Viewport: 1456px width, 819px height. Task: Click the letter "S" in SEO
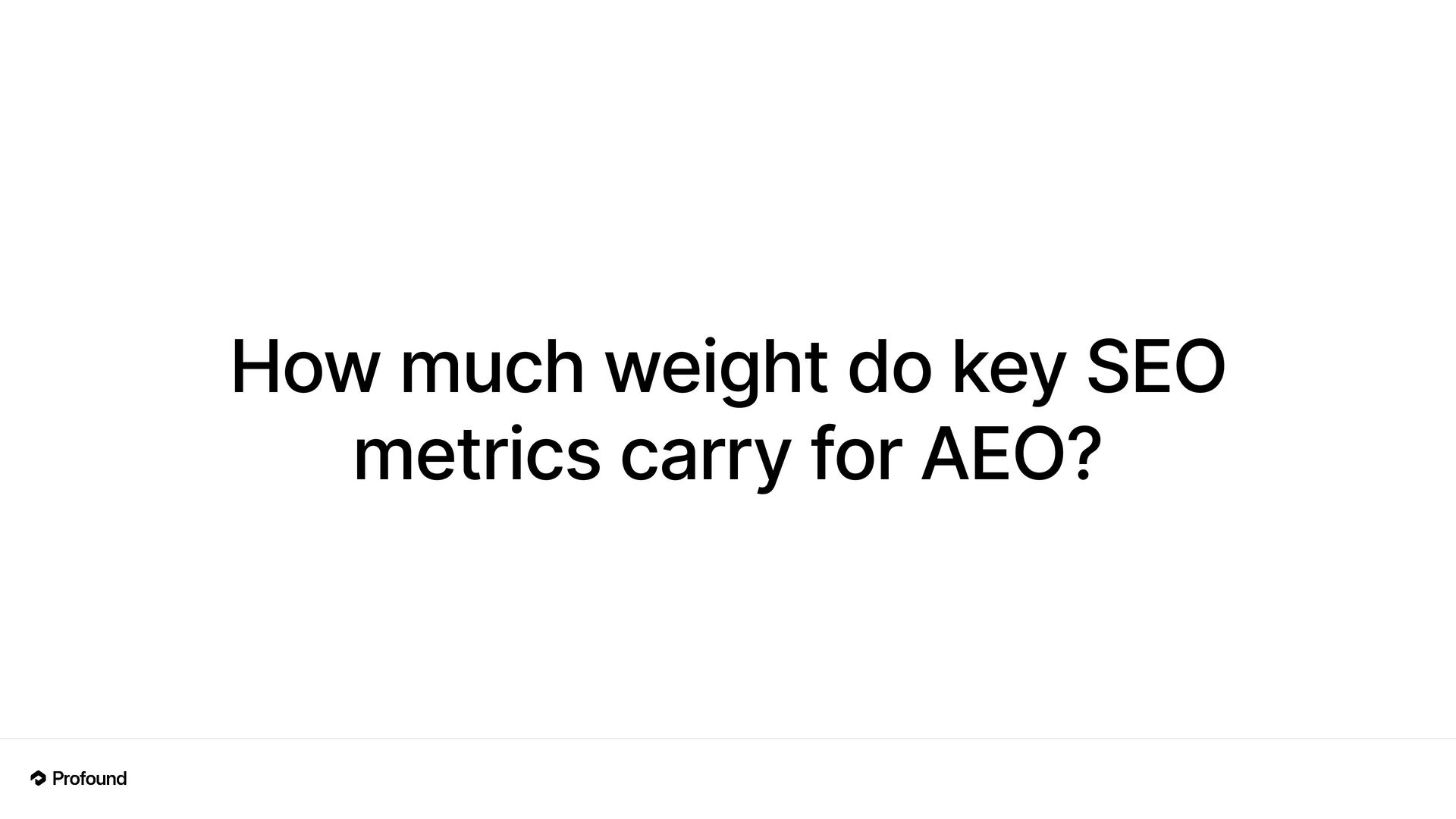(1109, 368)
